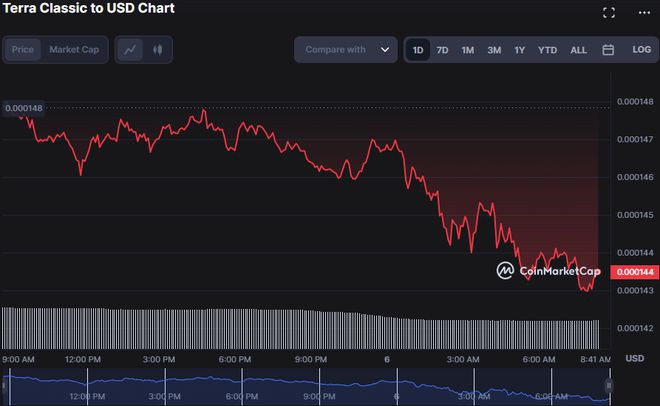Choose the 3M time range
Image resolution: width=660 pixels, height=406 pixels.
[494, 50]
